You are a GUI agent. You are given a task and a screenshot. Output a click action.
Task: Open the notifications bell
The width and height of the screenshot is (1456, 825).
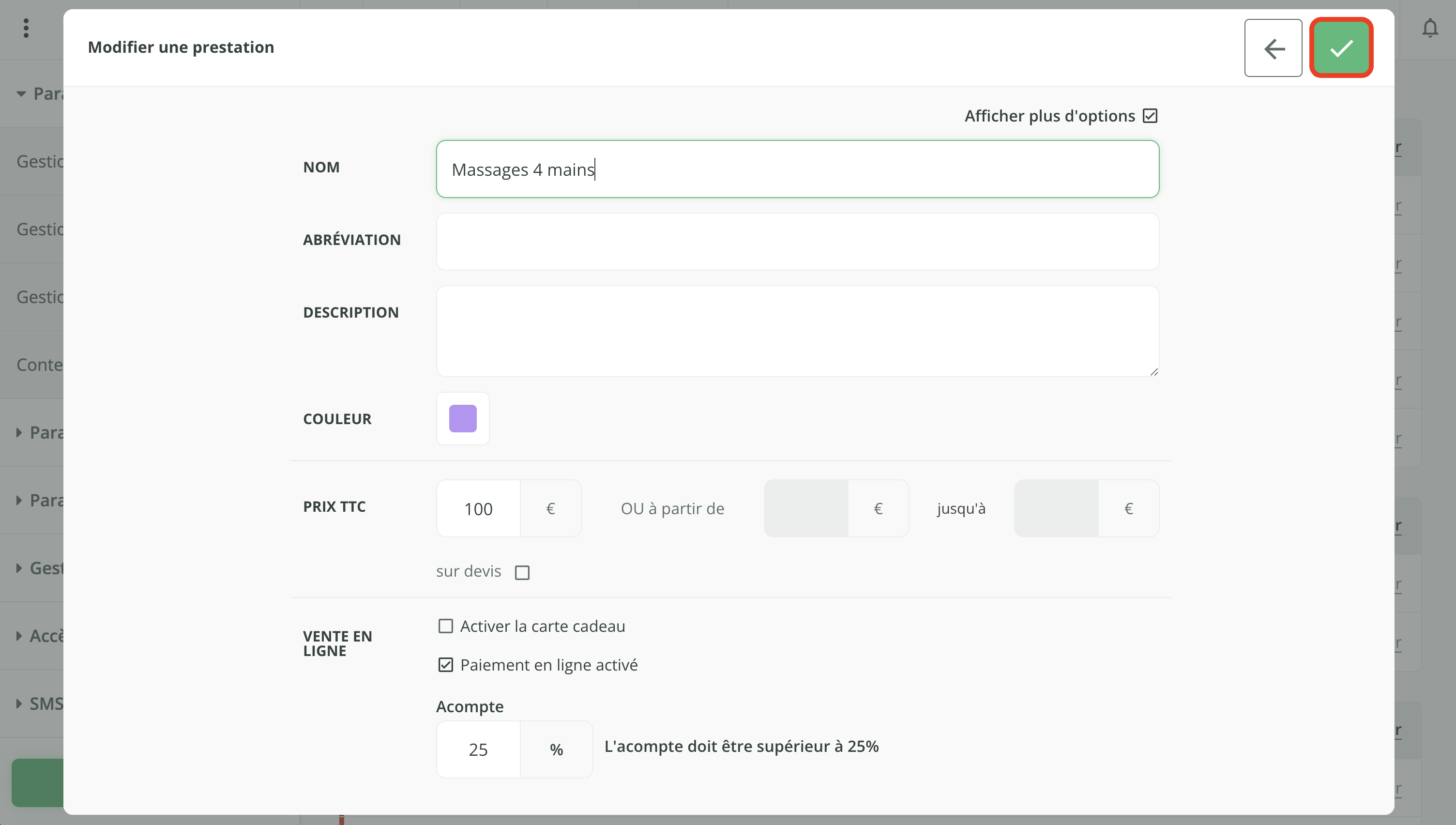(x=1429, y=29)
